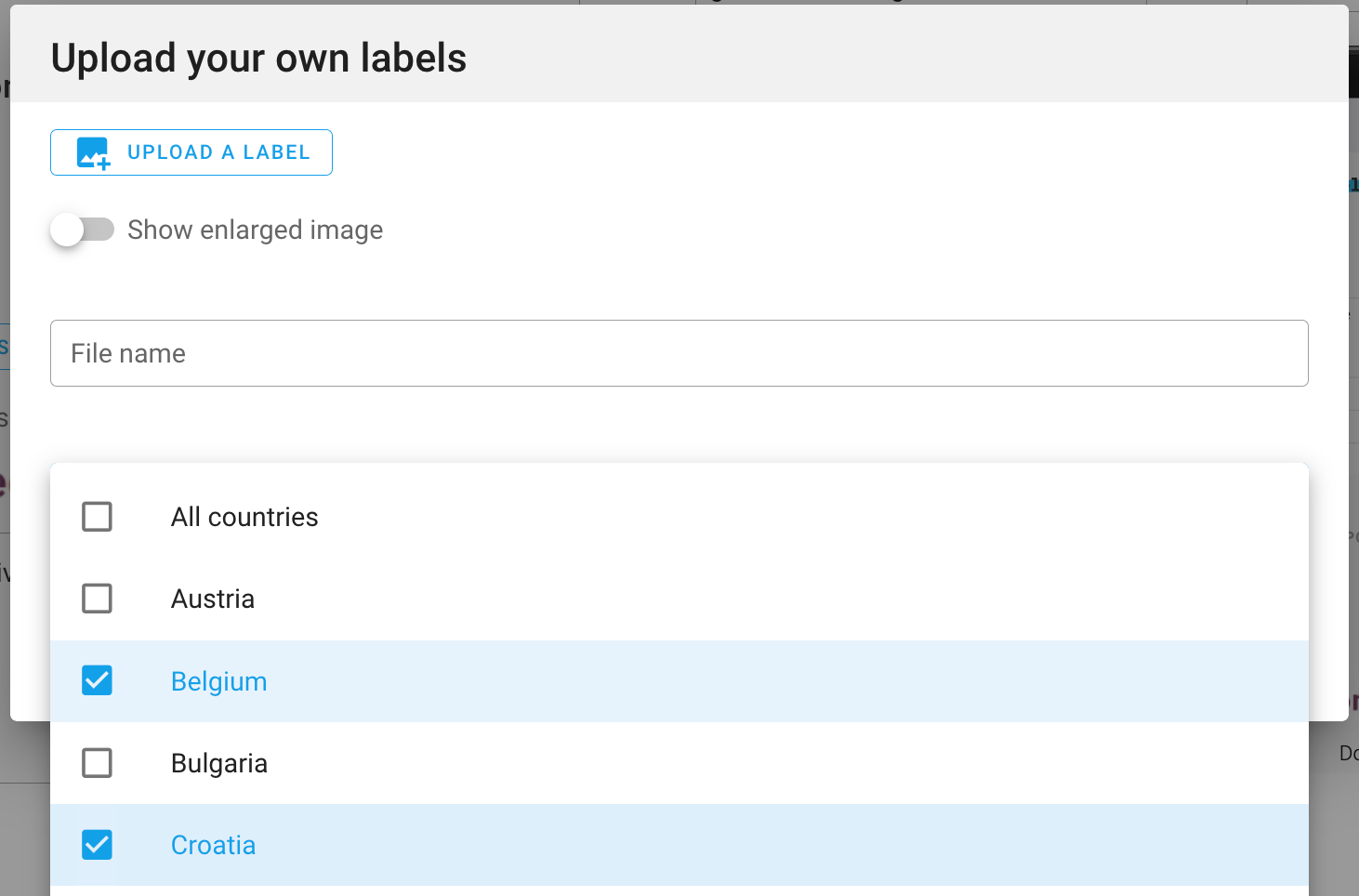Click the "Show enlarged image" label text
This screenshot has height=896, width=1359.
(255, 230)
